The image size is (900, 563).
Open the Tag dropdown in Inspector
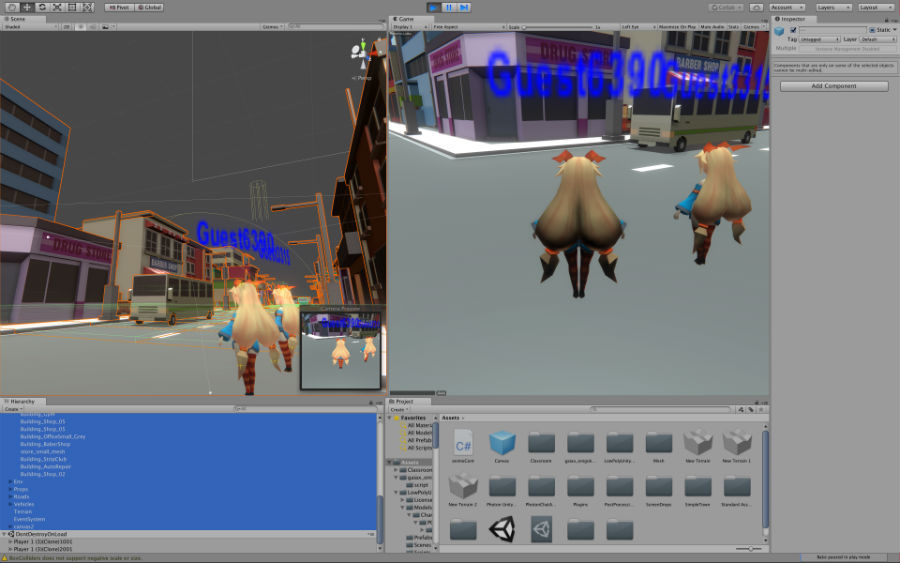[x=820, y=40]
